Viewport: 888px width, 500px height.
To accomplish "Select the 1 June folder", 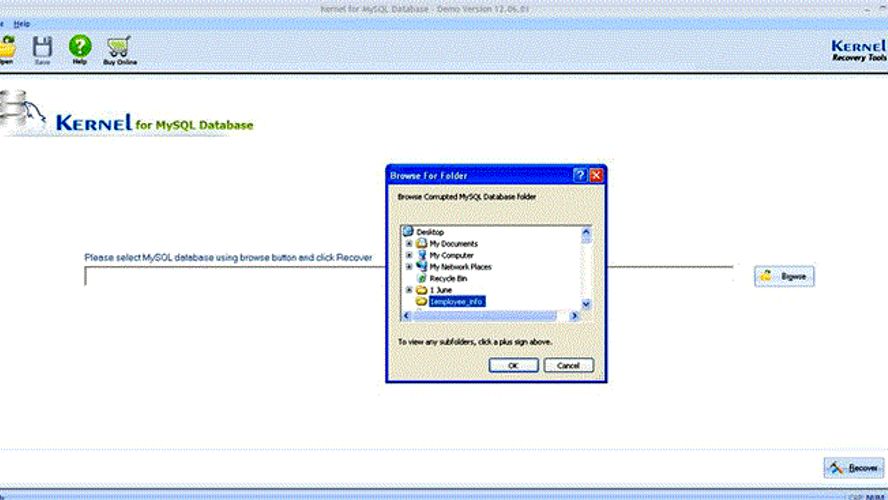I will pyautogui.click(x=441, y=290).
